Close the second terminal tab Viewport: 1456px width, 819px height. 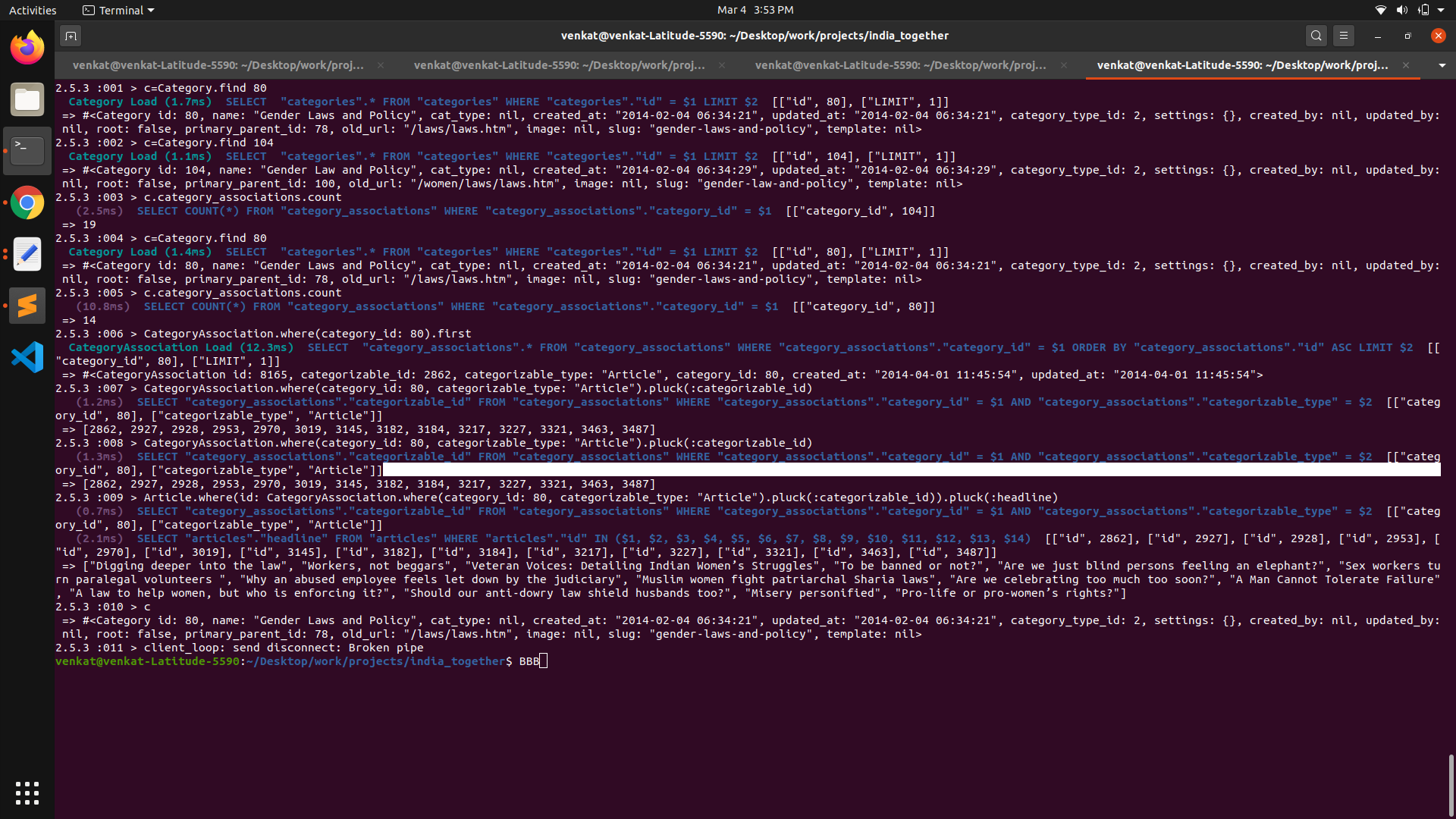pyautogui.click(x=722, y=65)
